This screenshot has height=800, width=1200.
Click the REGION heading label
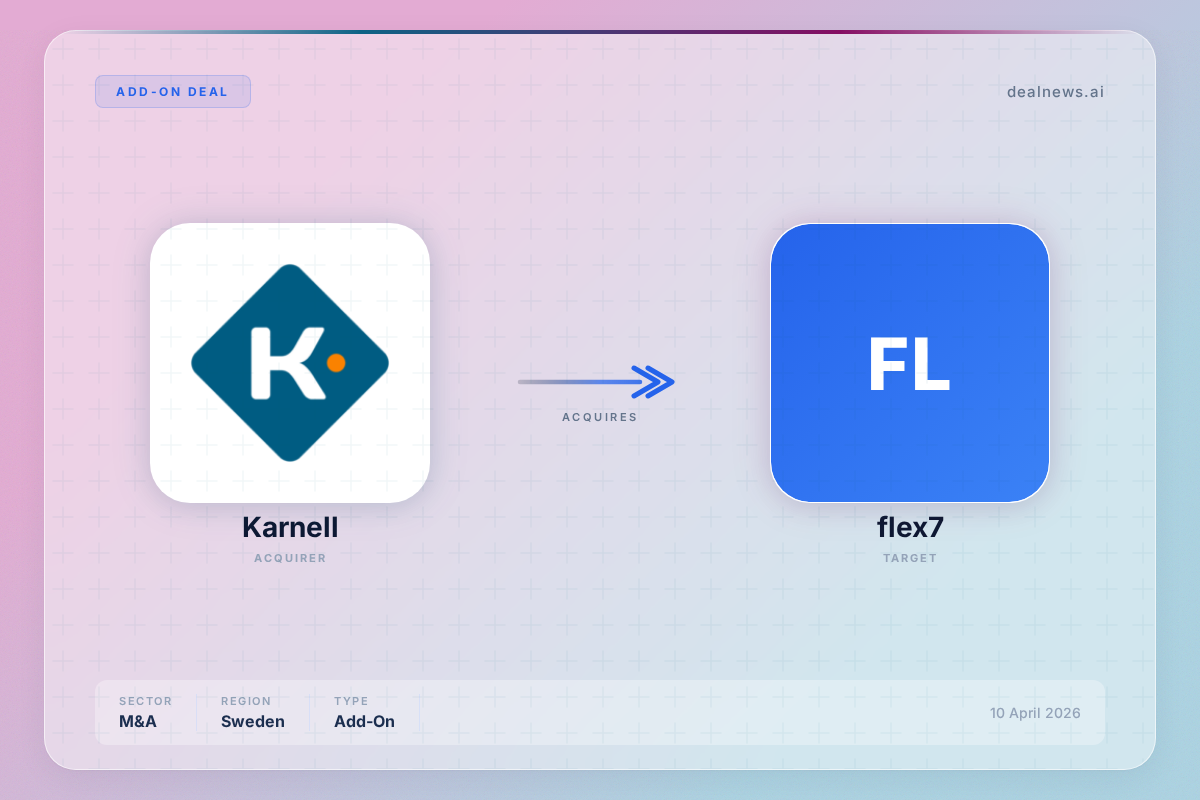[246, 701]
